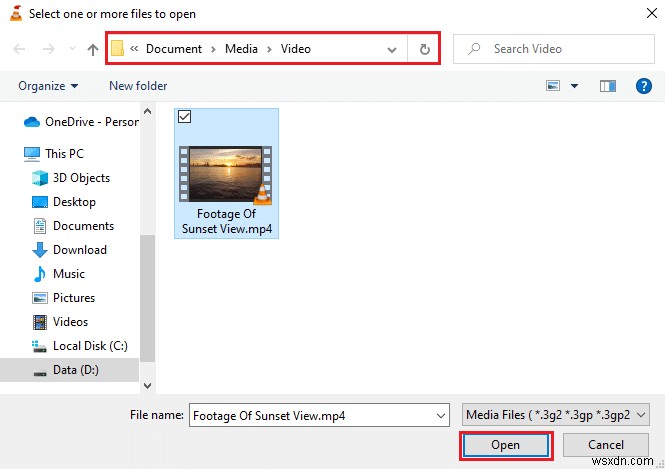Click the Local Disk drive icon
This screenshot has width=665, height=471.
[x=39, y=346]
